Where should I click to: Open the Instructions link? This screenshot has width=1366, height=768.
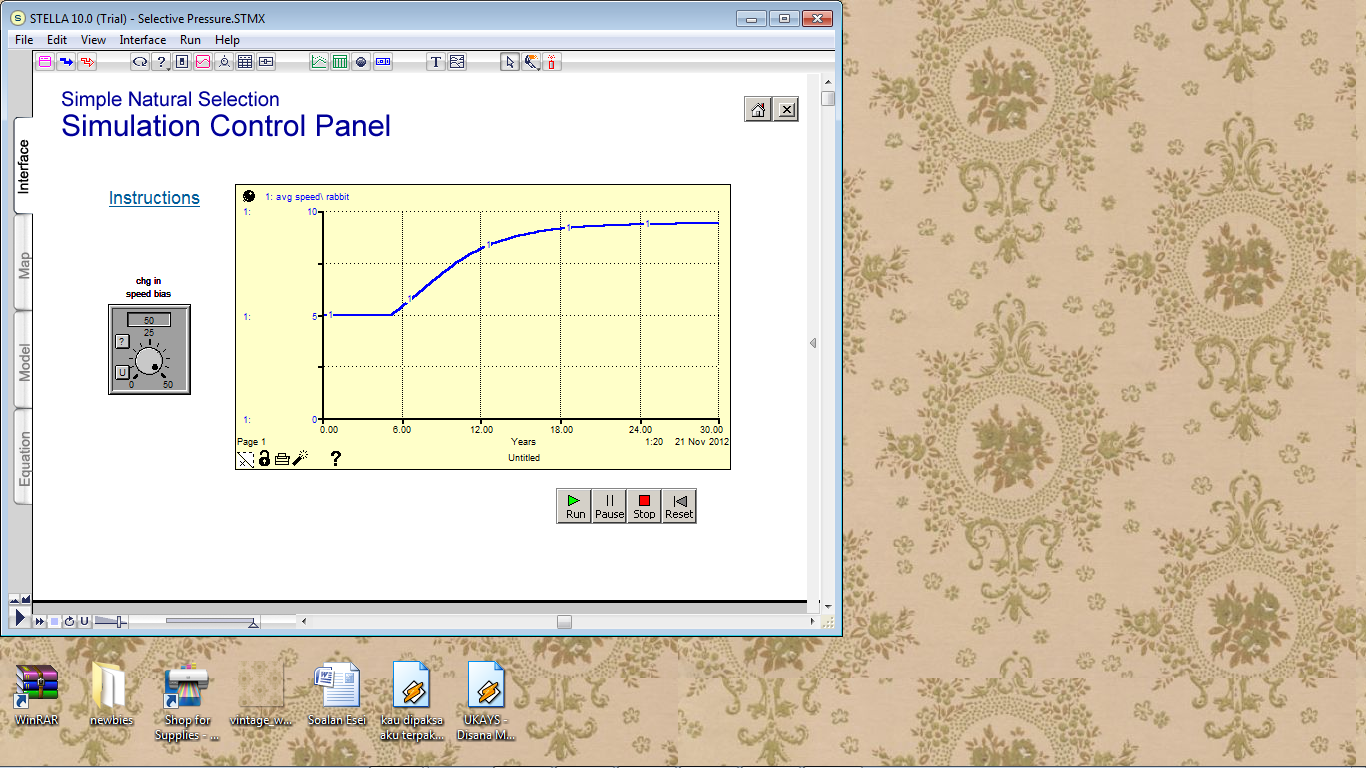point(154,198)
